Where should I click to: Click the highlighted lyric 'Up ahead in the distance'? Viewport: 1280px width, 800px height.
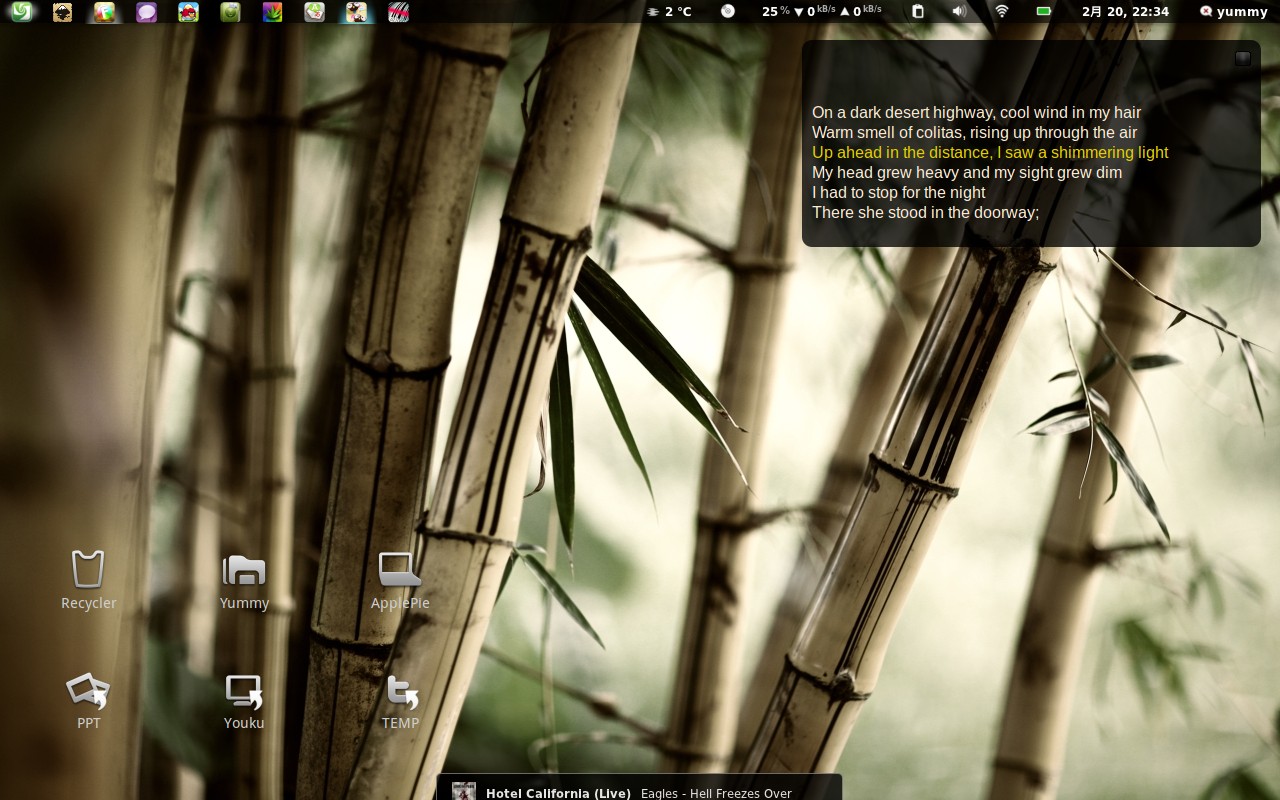990,152
